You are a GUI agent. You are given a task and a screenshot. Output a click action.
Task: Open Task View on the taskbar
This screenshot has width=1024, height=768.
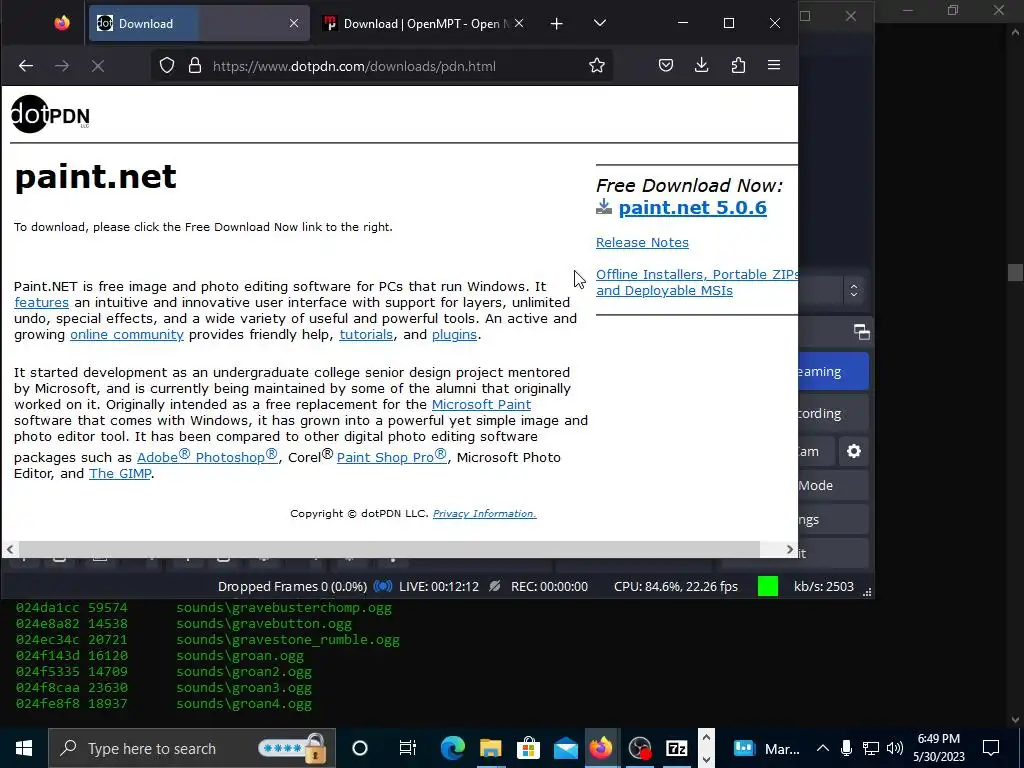click(x=408, y=748)
